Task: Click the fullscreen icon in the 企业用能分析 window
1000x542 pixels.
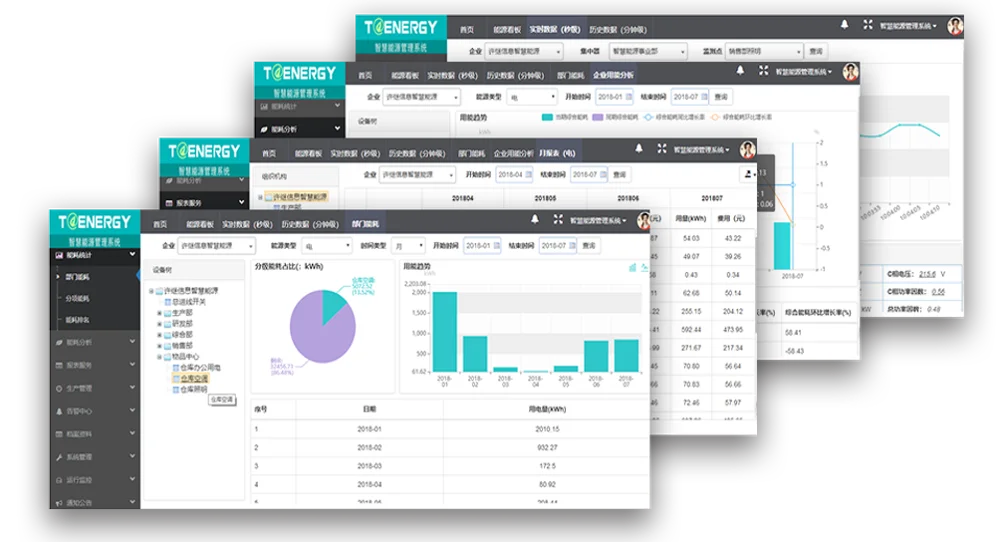Action: 763,71
